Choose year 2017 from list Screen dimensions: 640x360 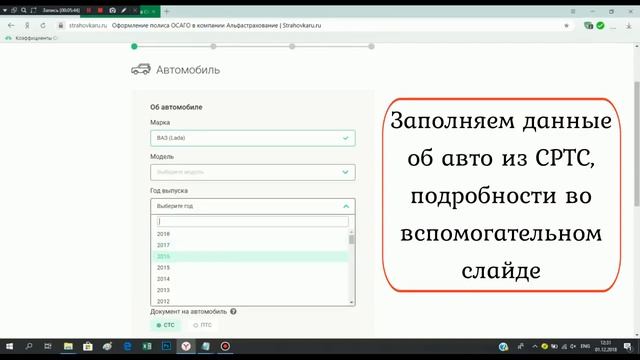point(250,245)
